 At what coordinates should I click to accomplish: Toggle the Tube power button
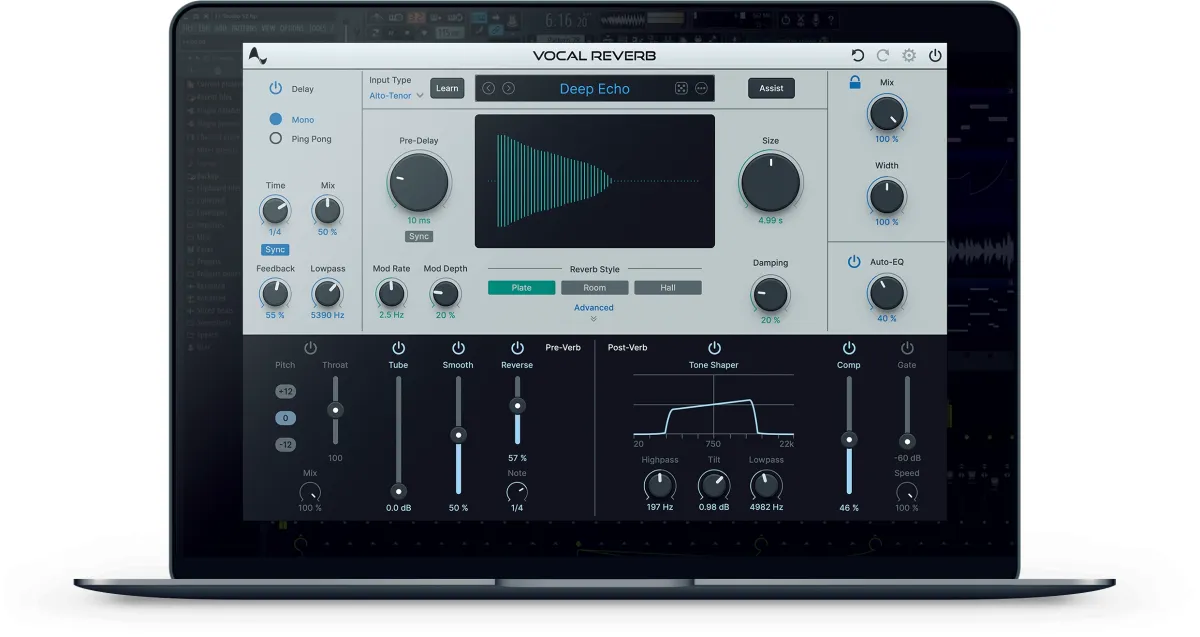coord(398,348)
